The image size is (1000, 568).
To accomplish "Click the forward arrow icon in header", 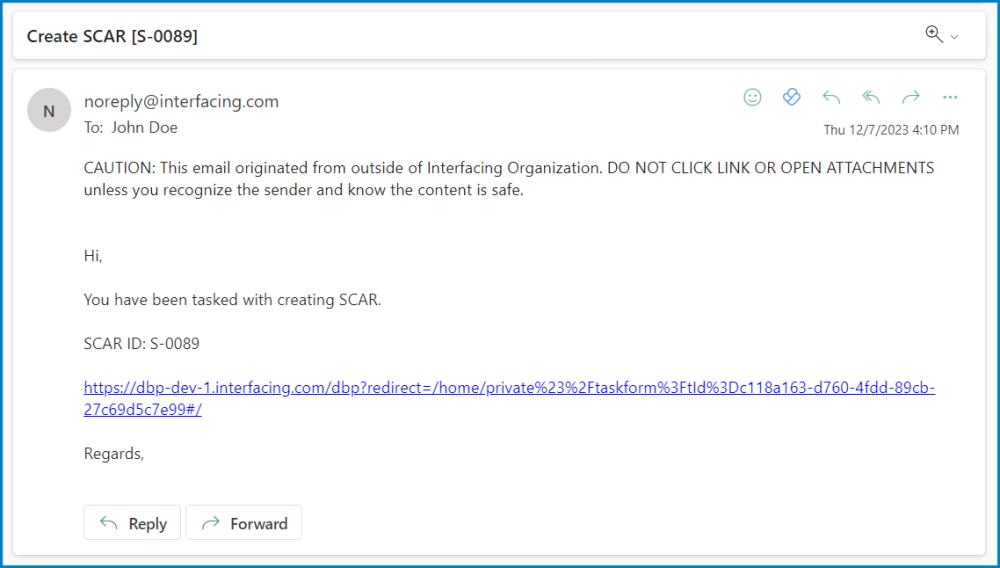I will 910,97.
